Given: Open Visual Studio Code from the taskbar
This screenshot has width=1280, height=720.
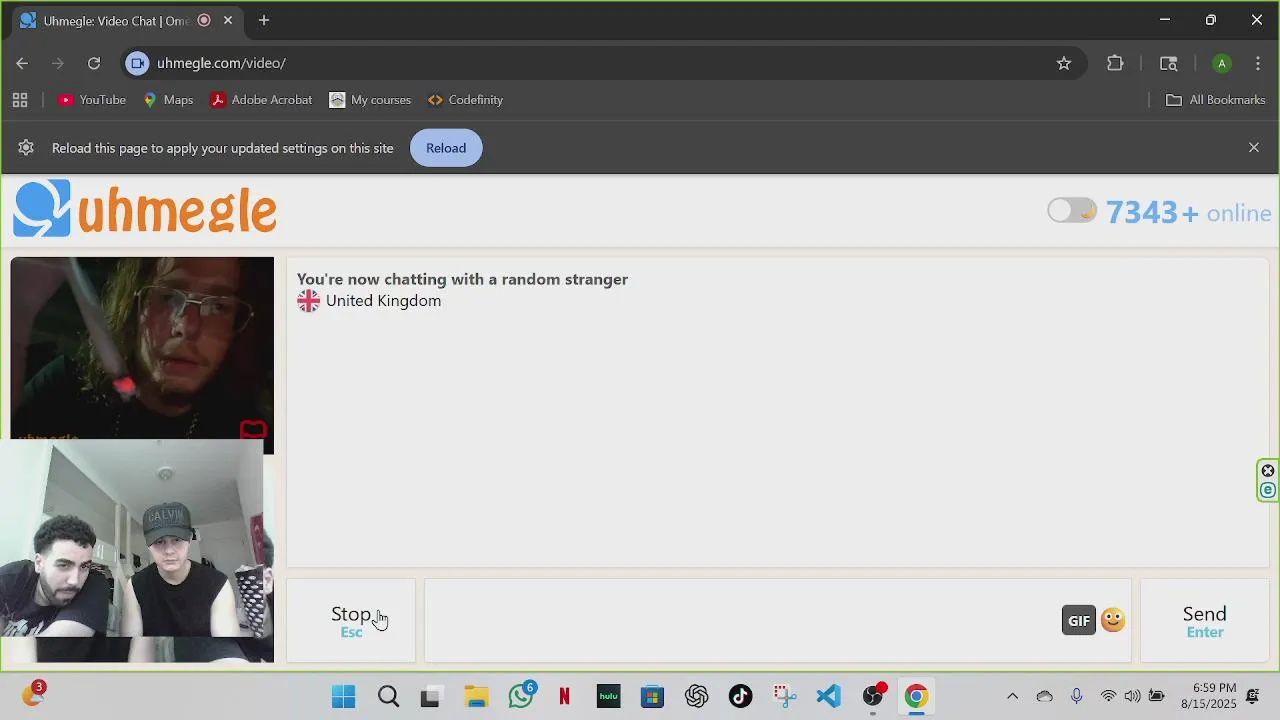Looking at the screenshot, I should (x=828, y=696).
